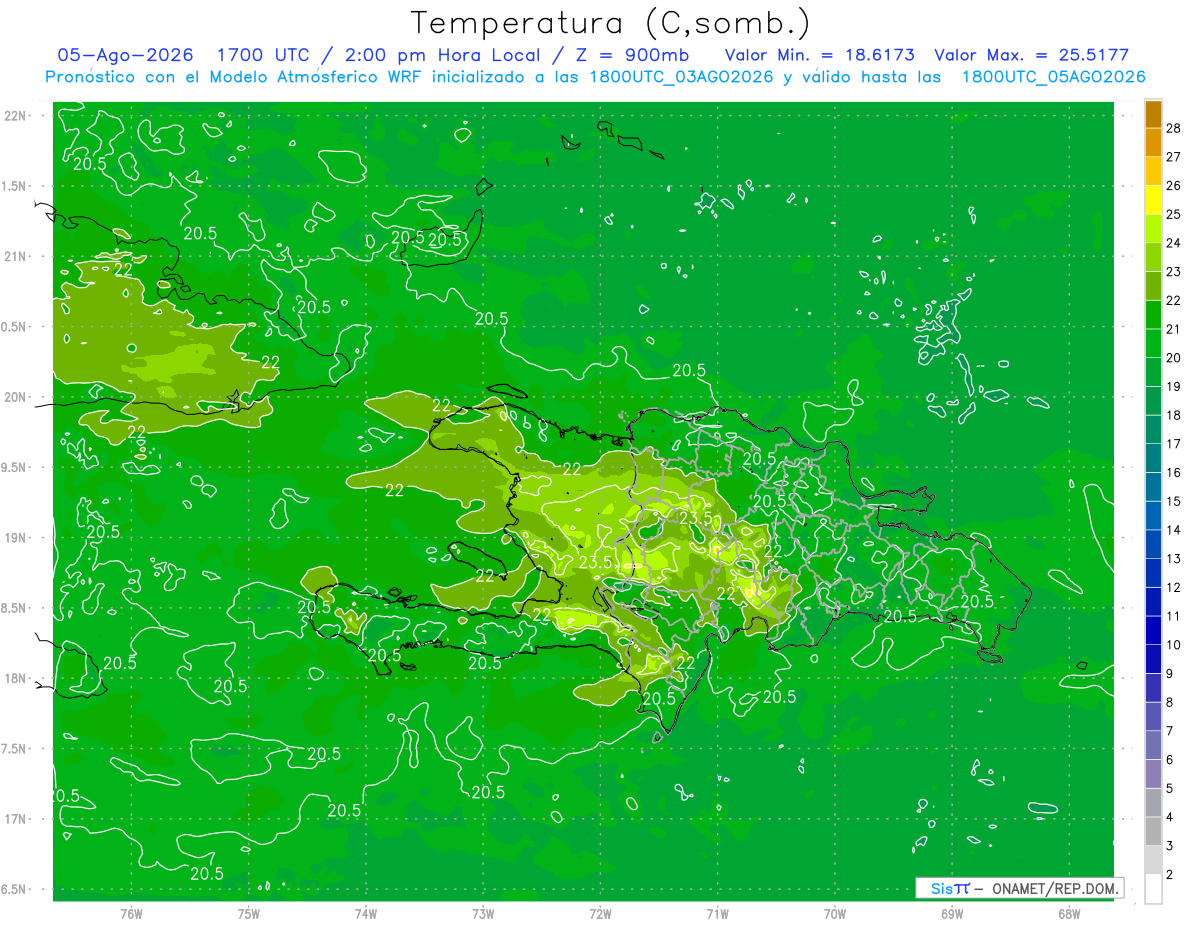The image size is (1200, 927).
Task: Click the legend value "13"
Action: pyautogui.click(x=1174, y=558)
